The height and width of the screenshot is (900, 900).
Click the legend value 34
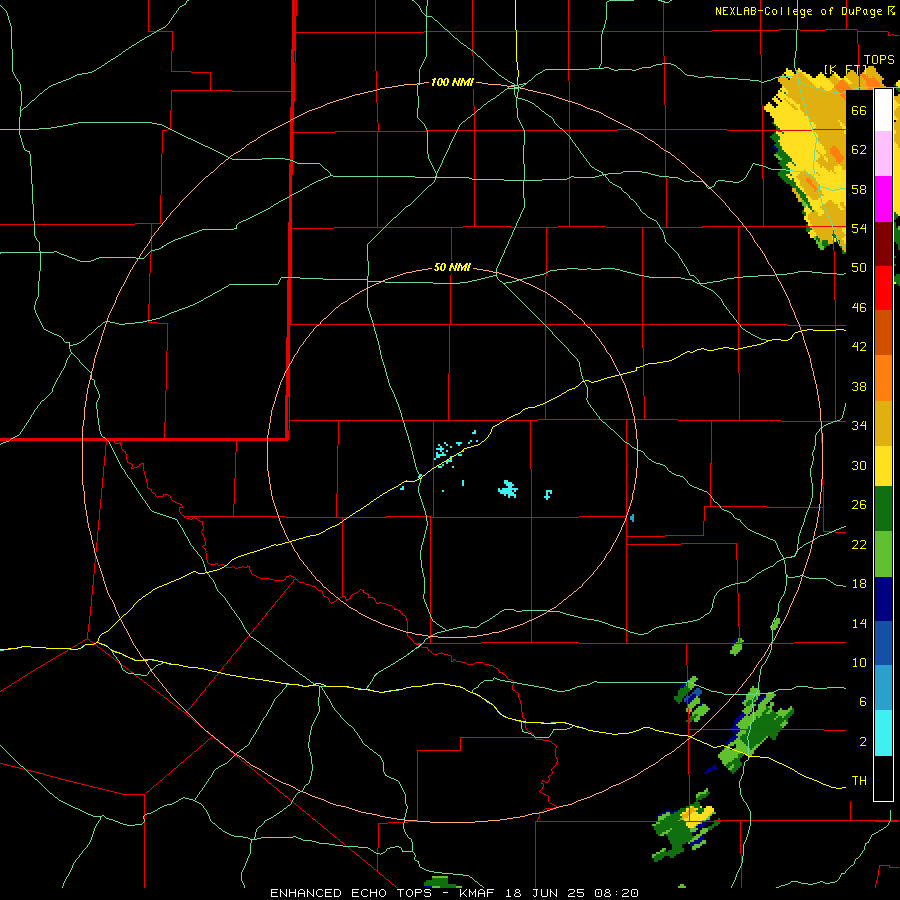click(859, 426)
